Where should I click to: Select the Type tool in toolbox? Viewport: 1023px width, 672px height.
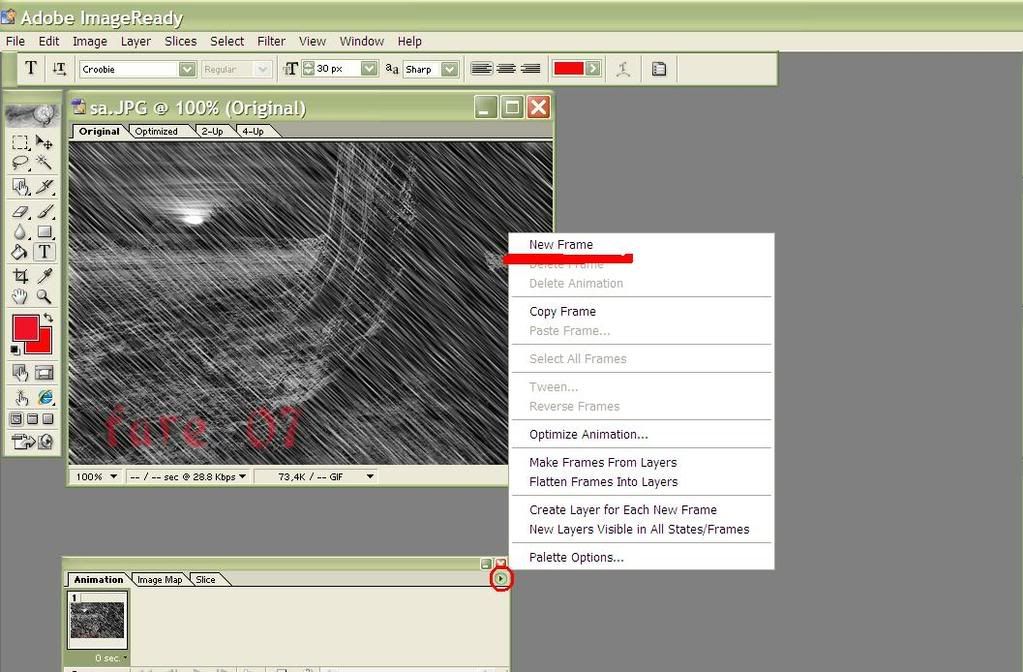tap(44, 252)
